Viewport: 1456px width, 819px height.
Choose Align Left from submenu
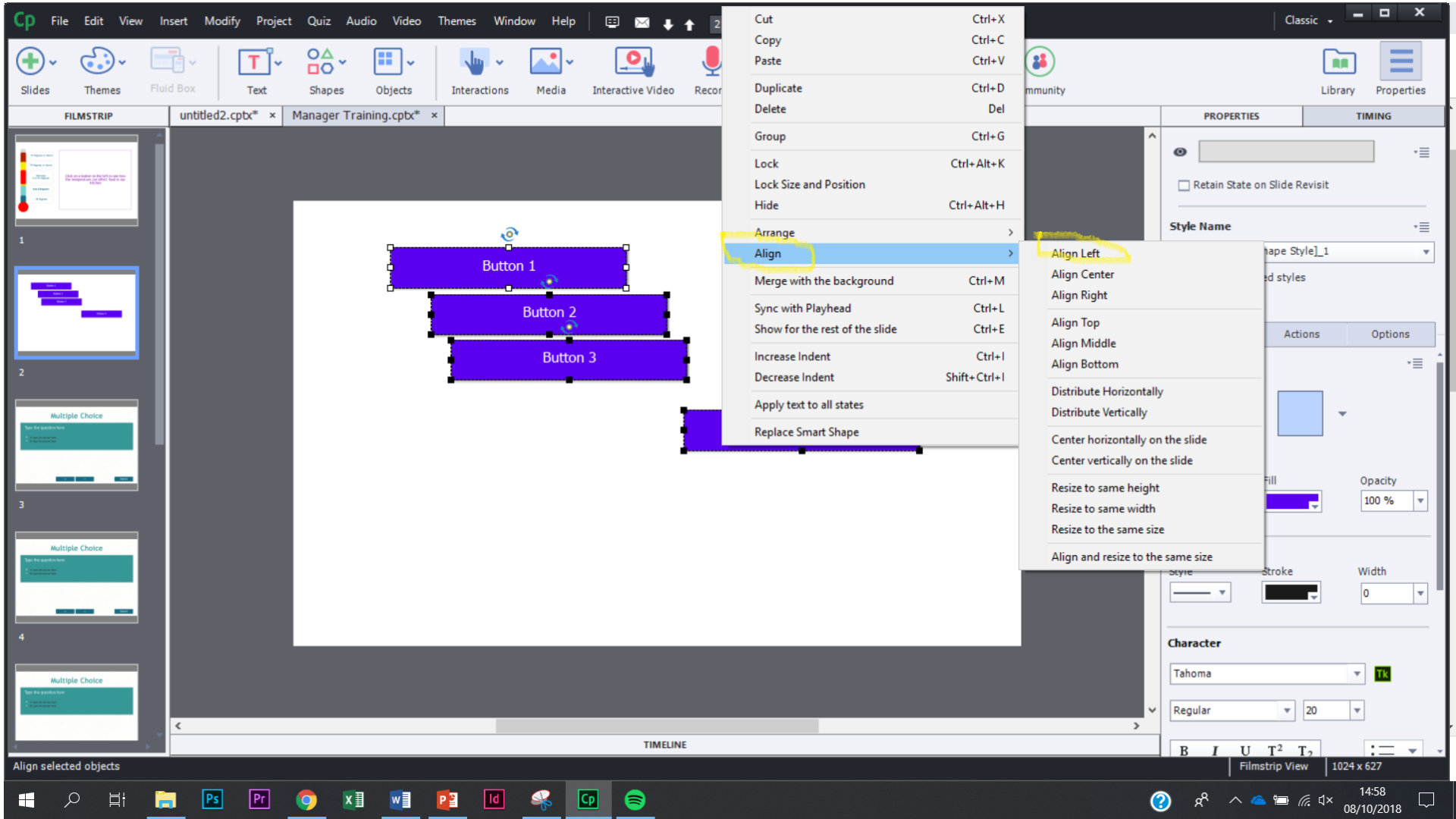click(1075, 253)
